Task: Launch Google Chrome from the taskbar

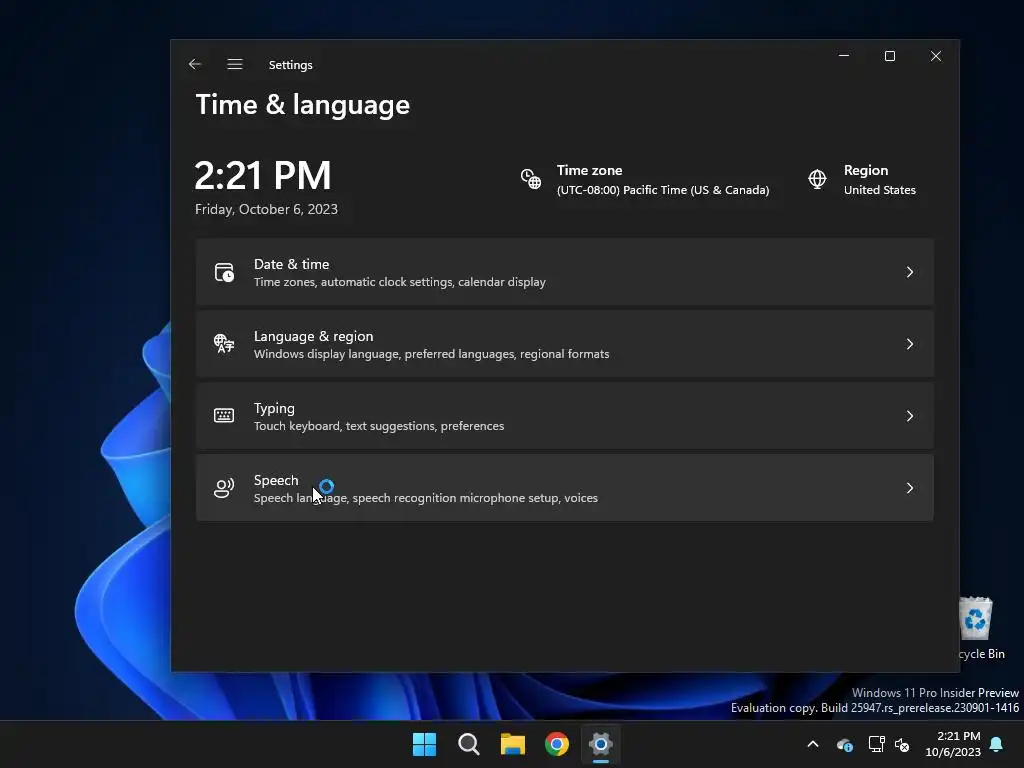Action: click(x=557, y=744)
